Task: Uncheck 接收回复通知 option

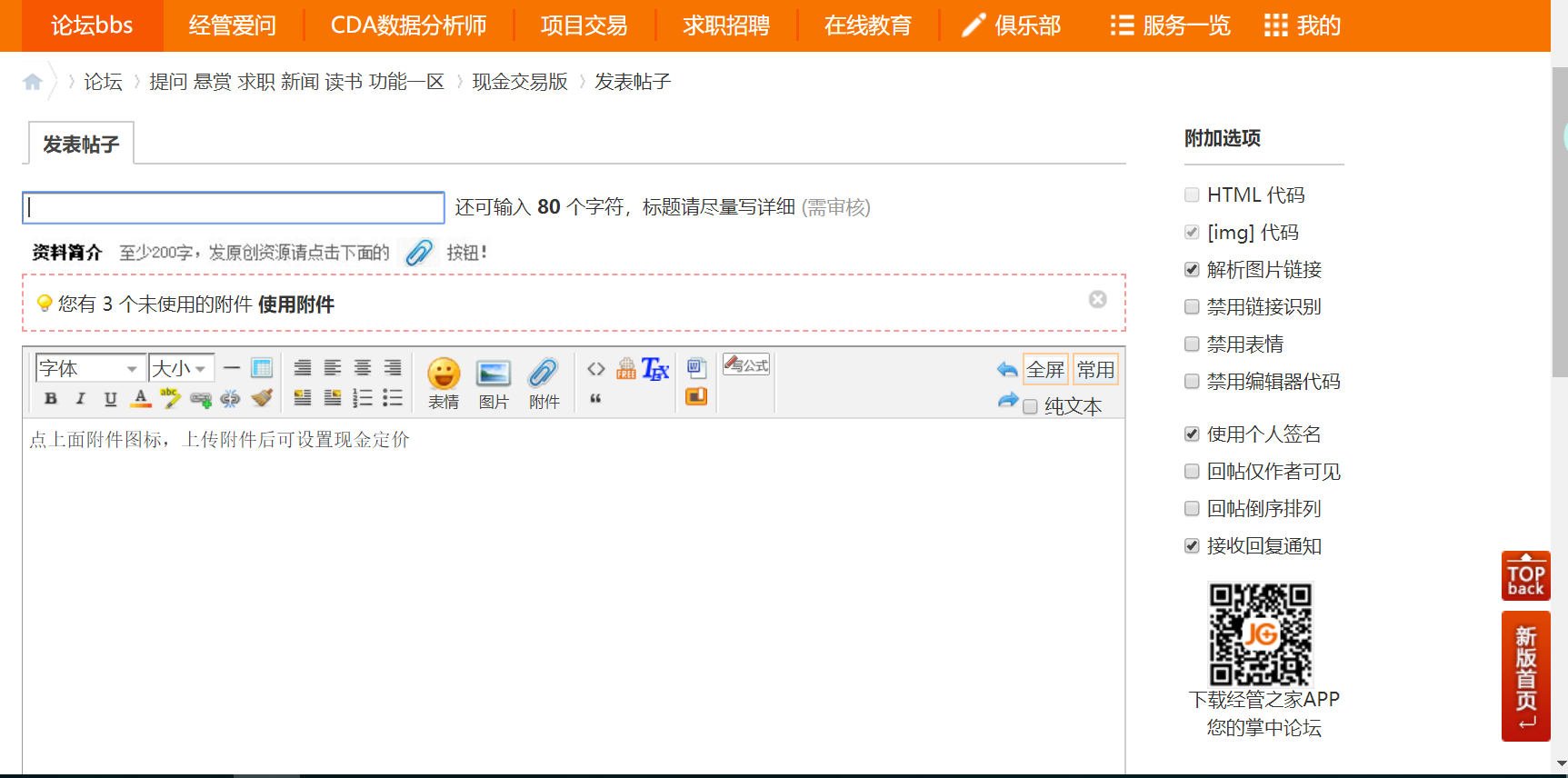Action: pos(1192,546)
